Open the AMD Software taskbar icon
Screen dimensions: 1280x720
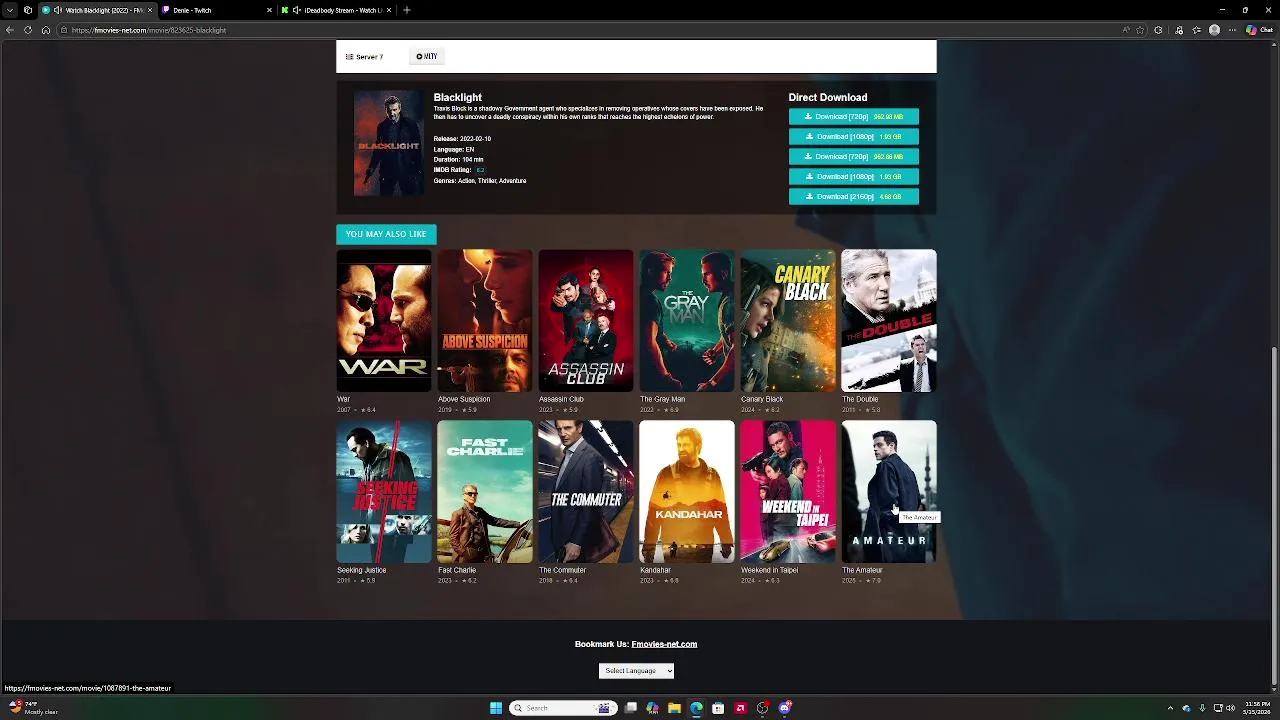click(x=740, y=708)
